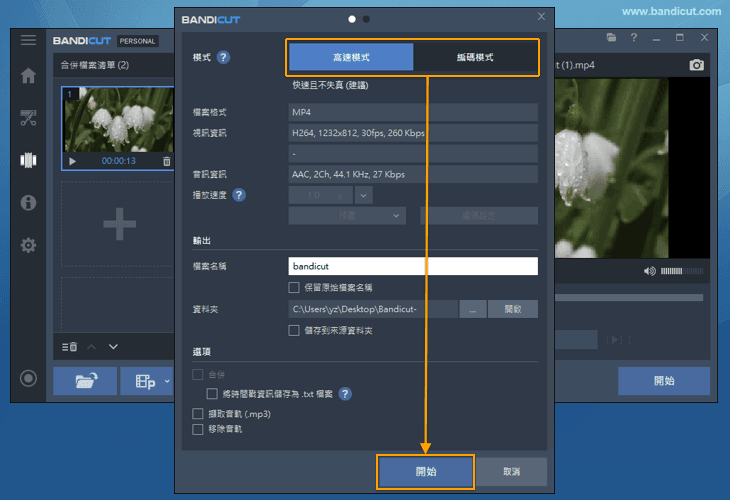This screenshot has width=730, height=500.
Task: Adjust the volume level bar
Action: [682, 271]
